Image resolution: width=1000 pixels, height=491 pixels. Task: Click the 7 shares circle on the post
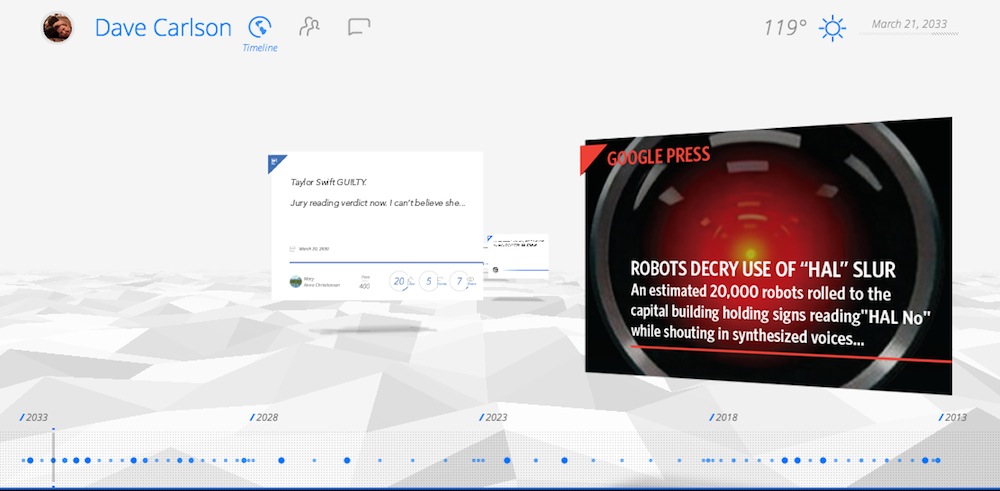coord(459,281)
